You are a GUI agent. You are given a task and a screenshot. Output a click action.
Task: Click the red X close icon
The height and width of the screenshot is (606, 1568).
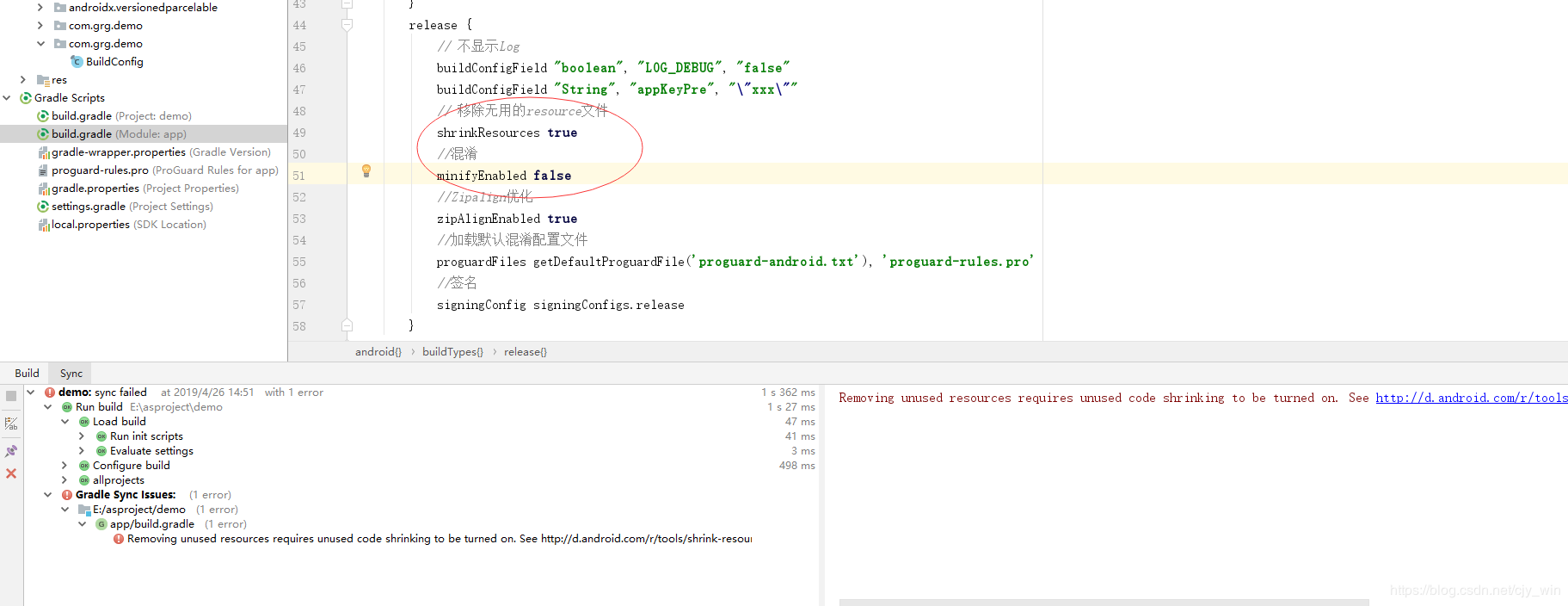tap(11, 473)
